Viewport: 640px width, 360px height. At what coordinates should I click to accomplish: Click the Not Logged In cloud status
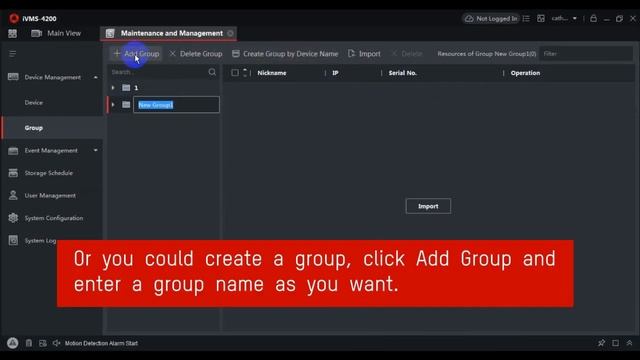(491, 19)
